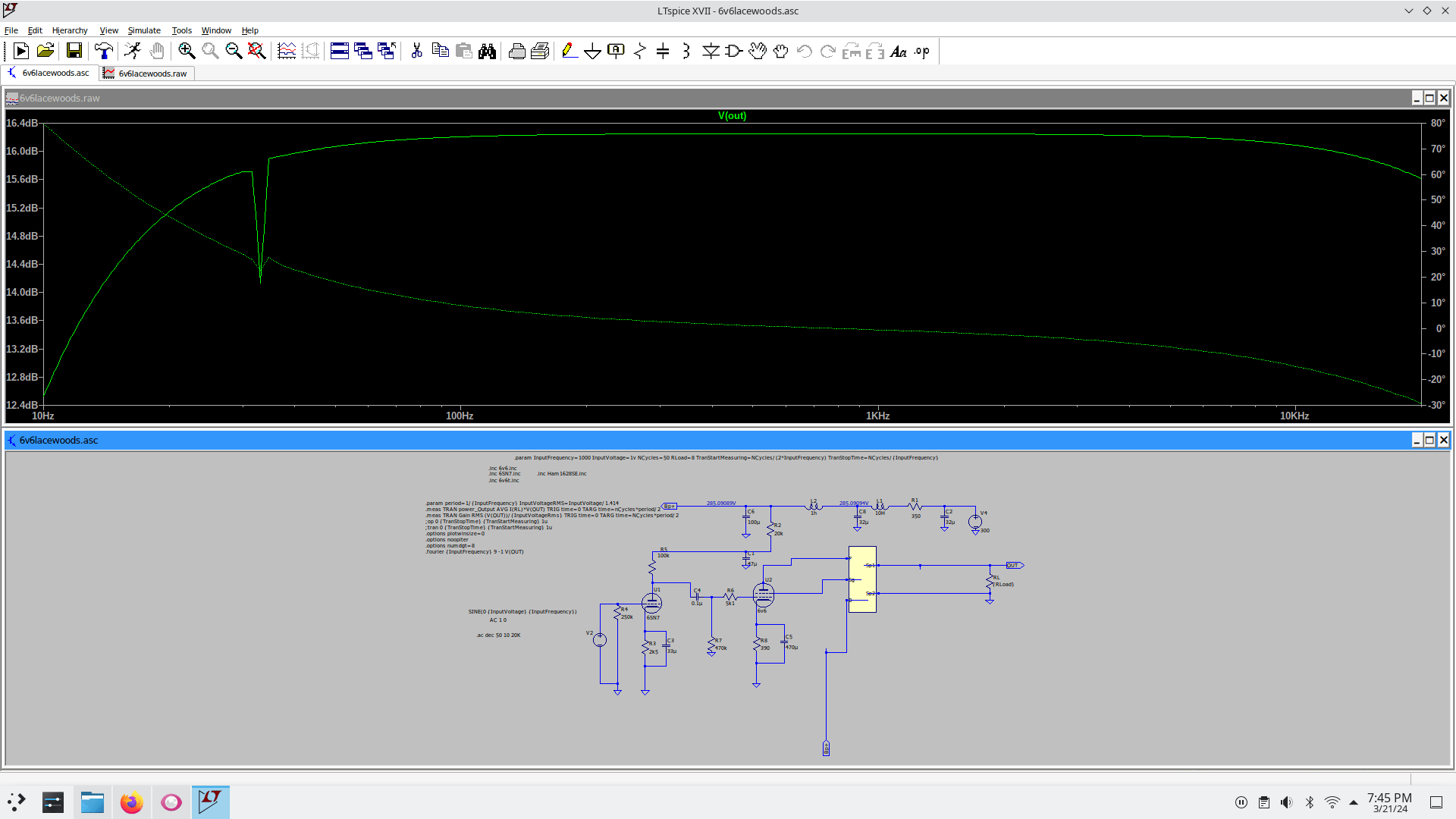Run the simulation with the running man icon
Viewport: 1456px width, 819px height.
click(x=133, y=51)
